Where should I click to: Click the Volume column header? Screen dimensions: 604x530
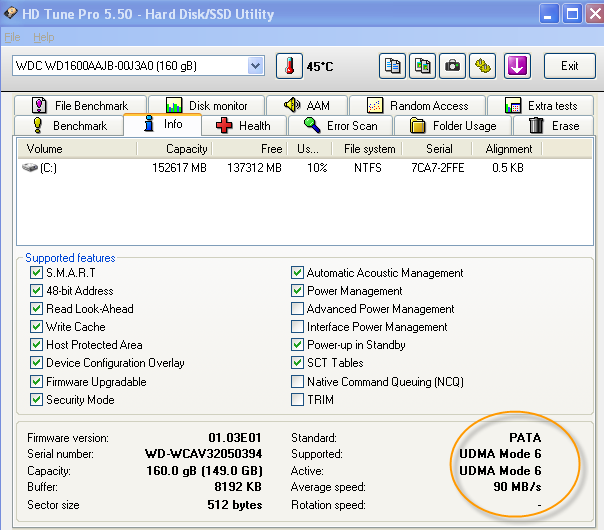[x=77, y=149]
